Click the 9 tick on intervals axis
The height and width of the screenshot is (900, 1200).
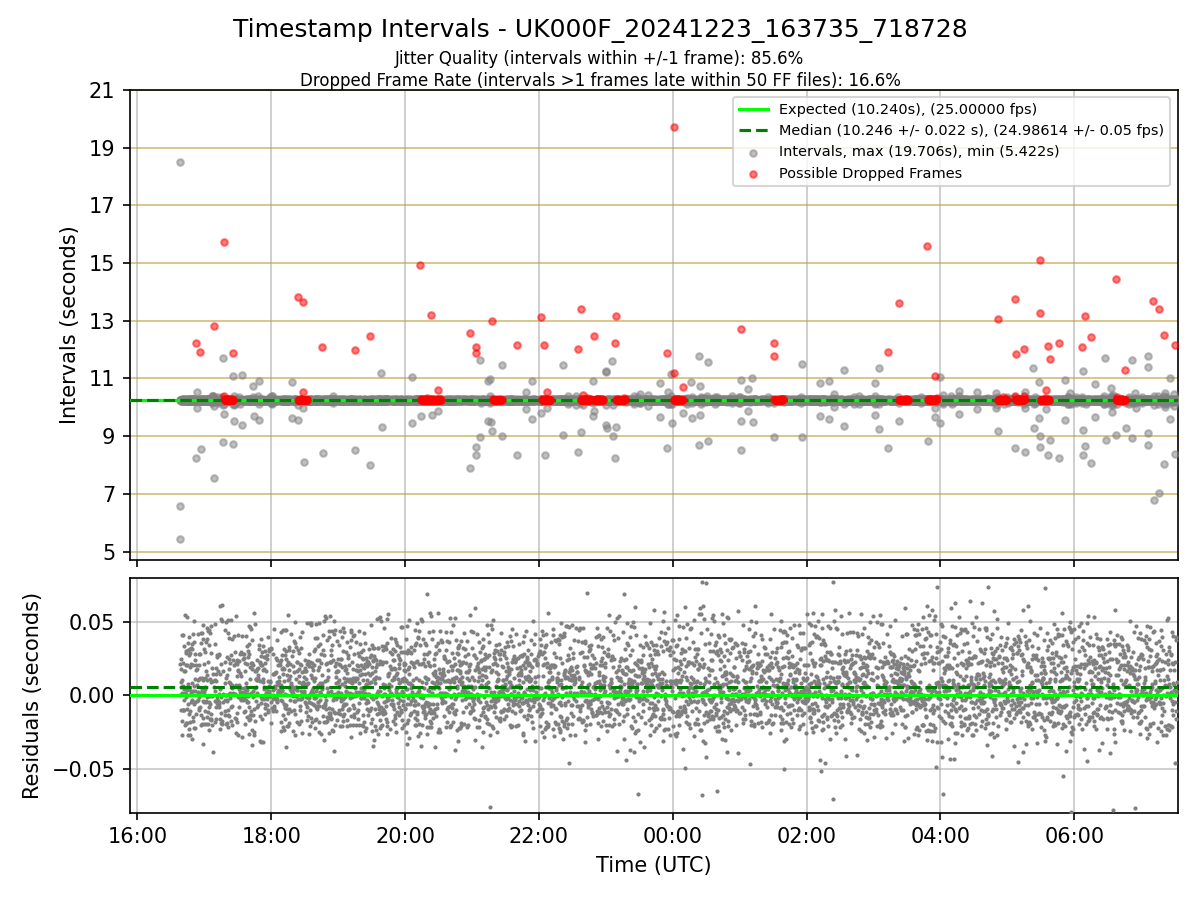107,437
